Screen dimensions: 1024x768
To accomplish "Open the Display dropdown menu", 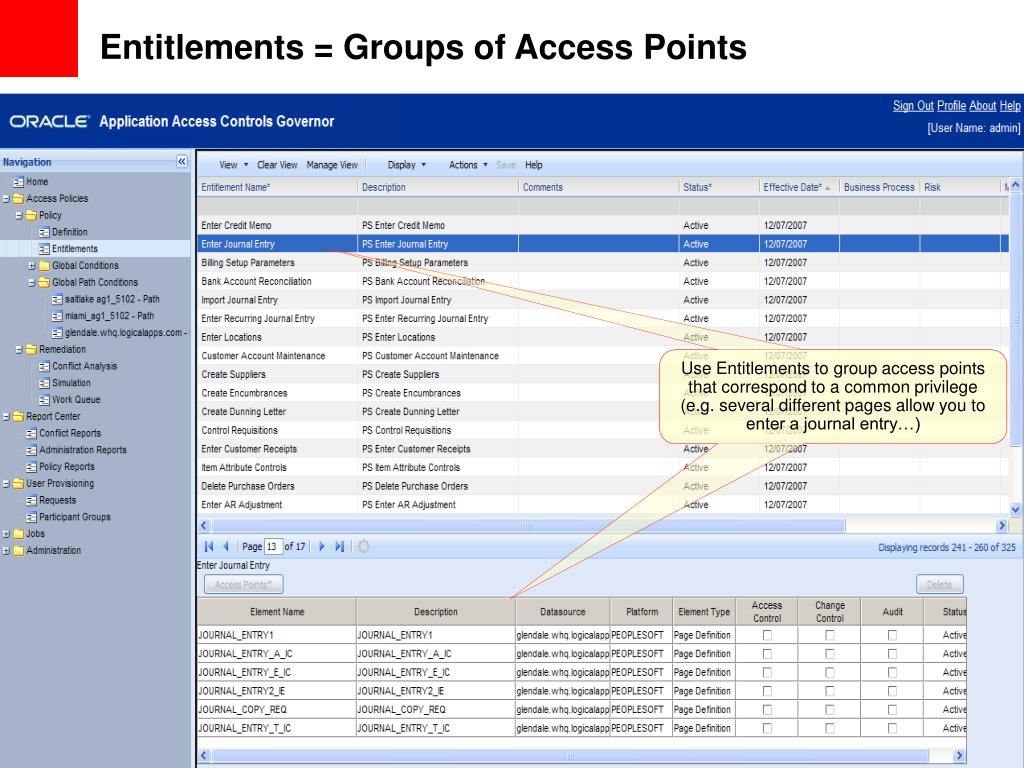I will coord(407,165).
